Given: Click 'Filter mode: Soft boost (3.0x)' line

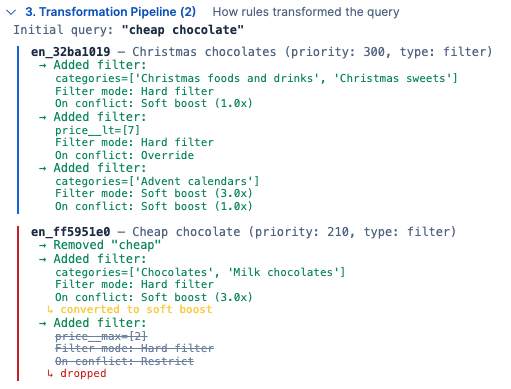Looking at the screenshot, I should (154, 193).
